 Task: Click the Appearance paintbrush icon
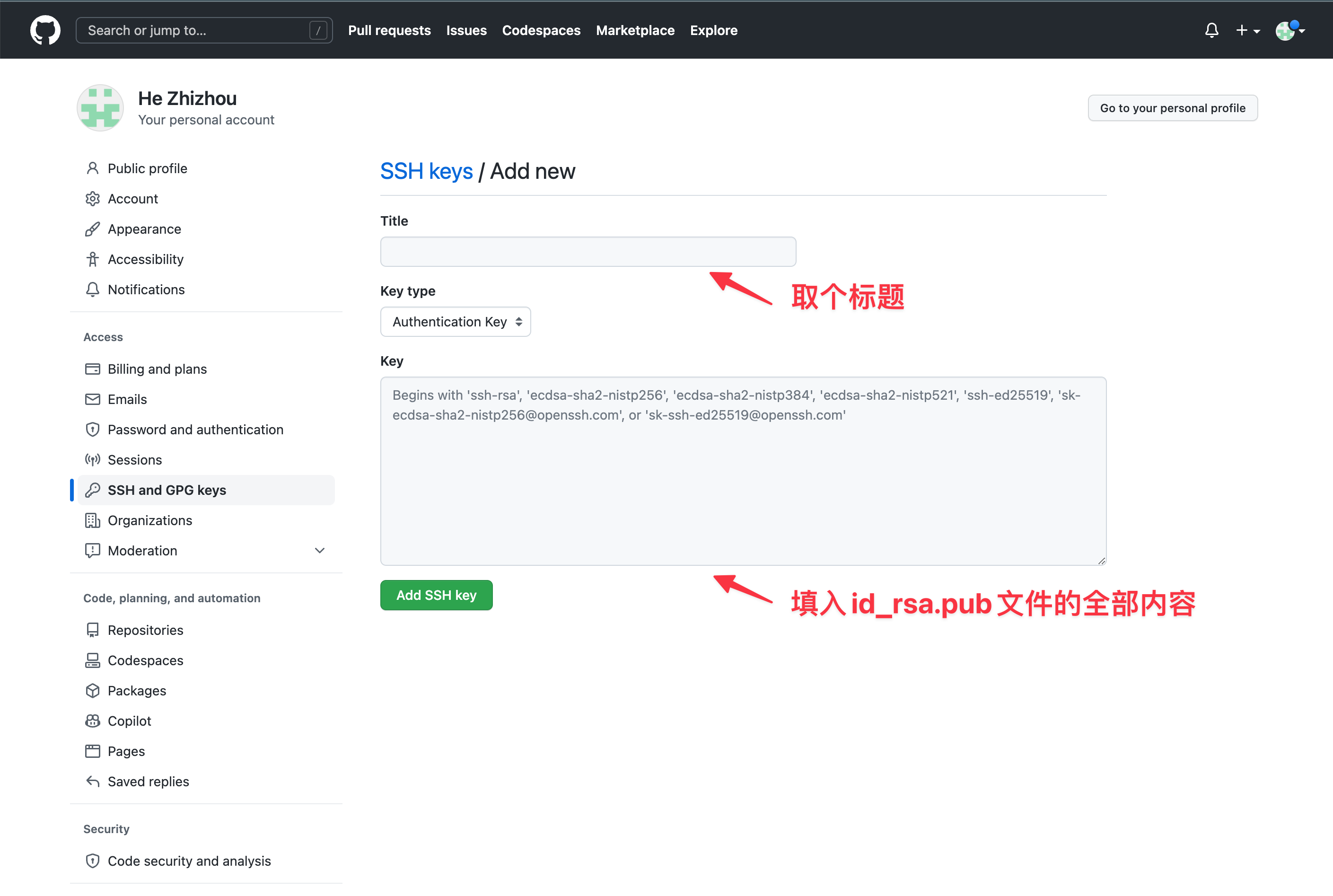click(x=93, y=228)
